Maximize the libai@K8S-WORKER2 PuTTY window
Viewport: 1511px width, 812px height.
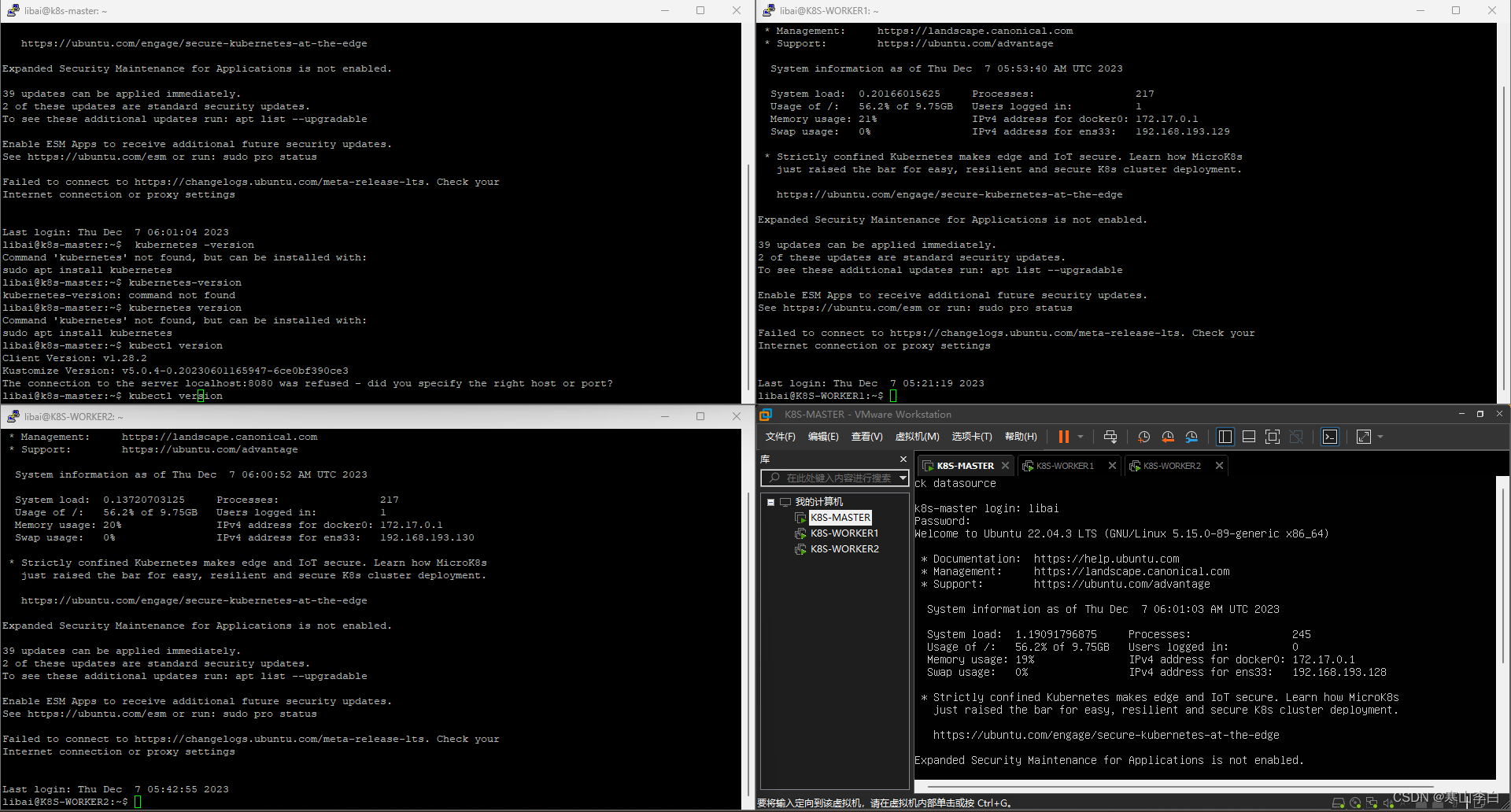[x=700, y=416]
